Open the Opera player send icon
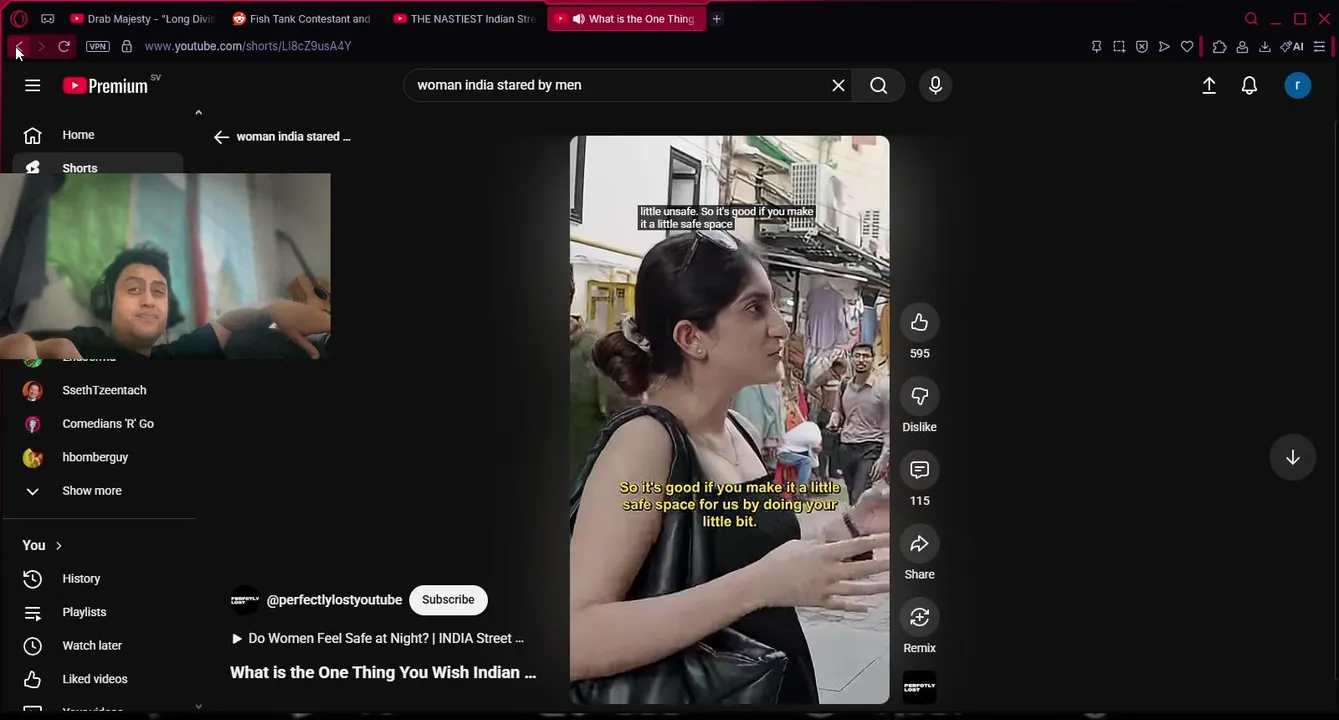1339x720 pixels. click(x=1164, y=46)
